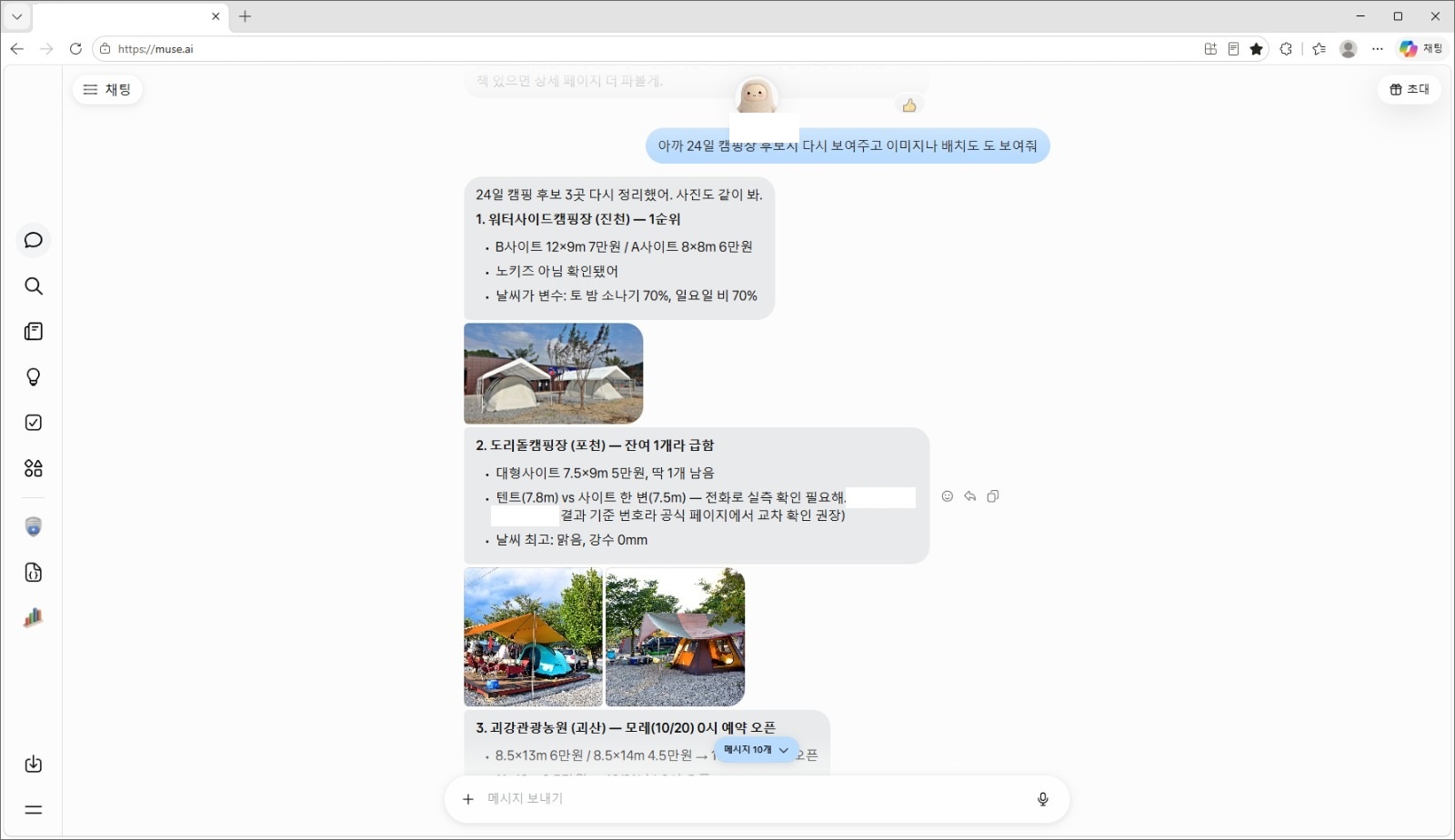This screenshot has width=1455, height=840.
Task: Open the search icon in left sidebar
Action: click(x=34, y=286)
